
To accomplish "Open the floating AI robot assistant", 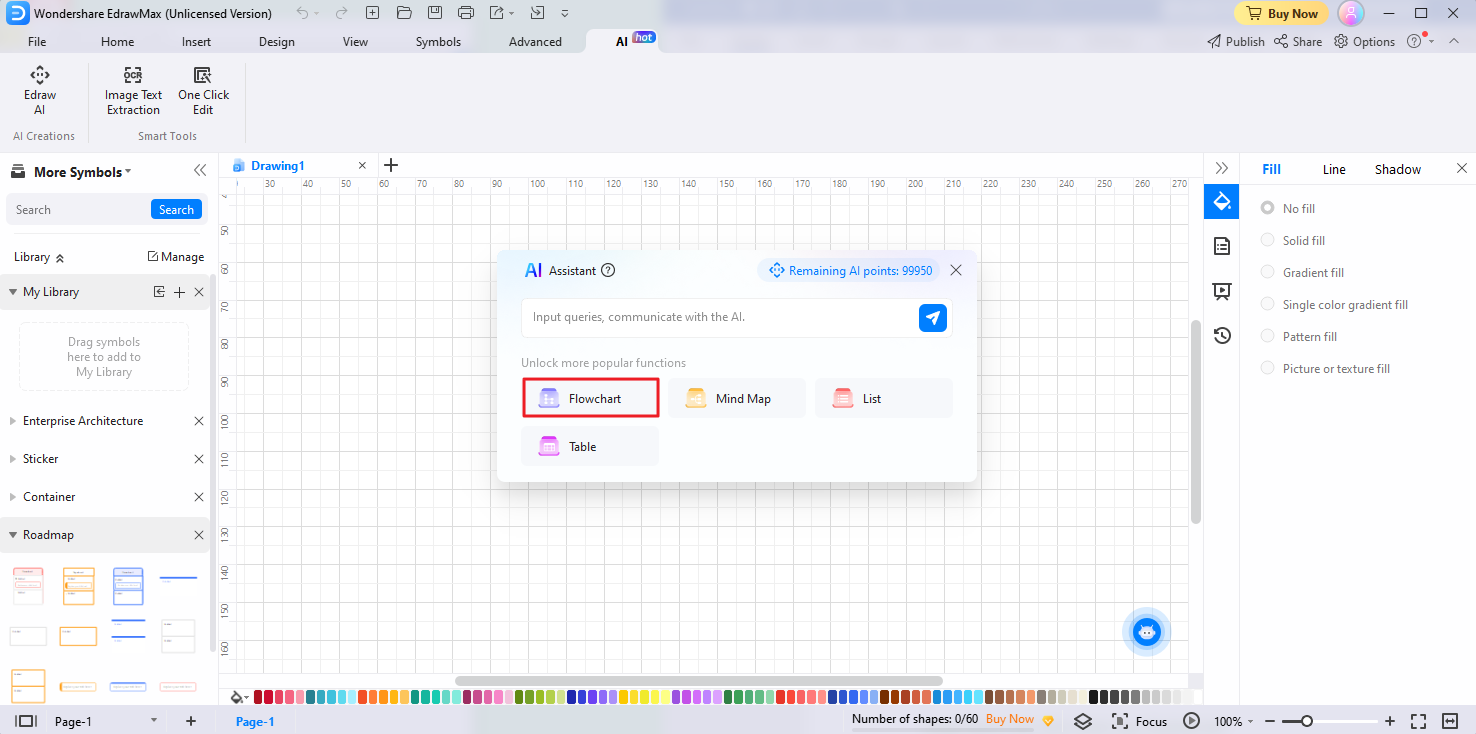I will (1147, 632).
